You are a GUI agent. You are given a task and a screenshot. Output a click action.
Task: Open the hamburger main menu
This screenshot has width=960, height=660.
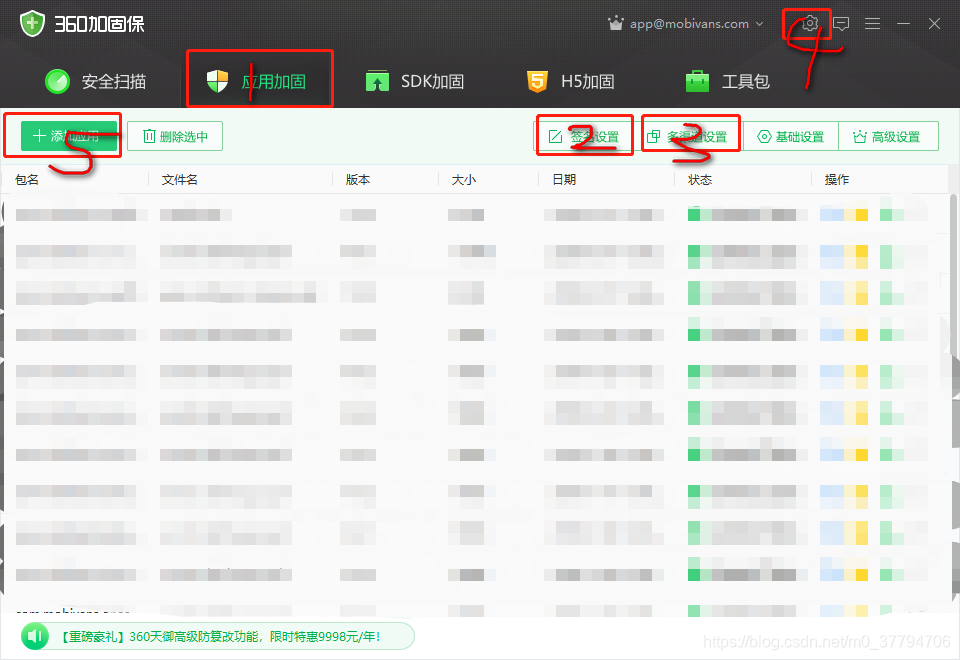[x=872, y=24]
